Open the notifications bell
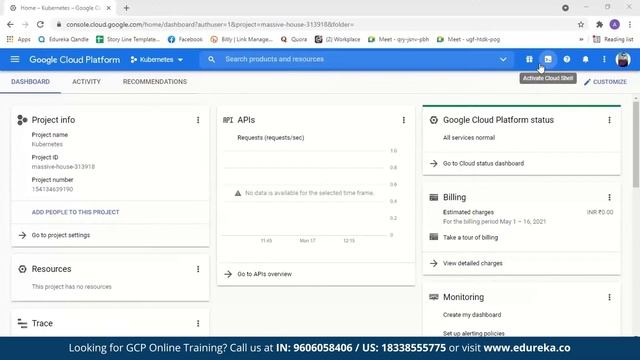The width and height of the screenshot is (640, 360). [585, 60]
